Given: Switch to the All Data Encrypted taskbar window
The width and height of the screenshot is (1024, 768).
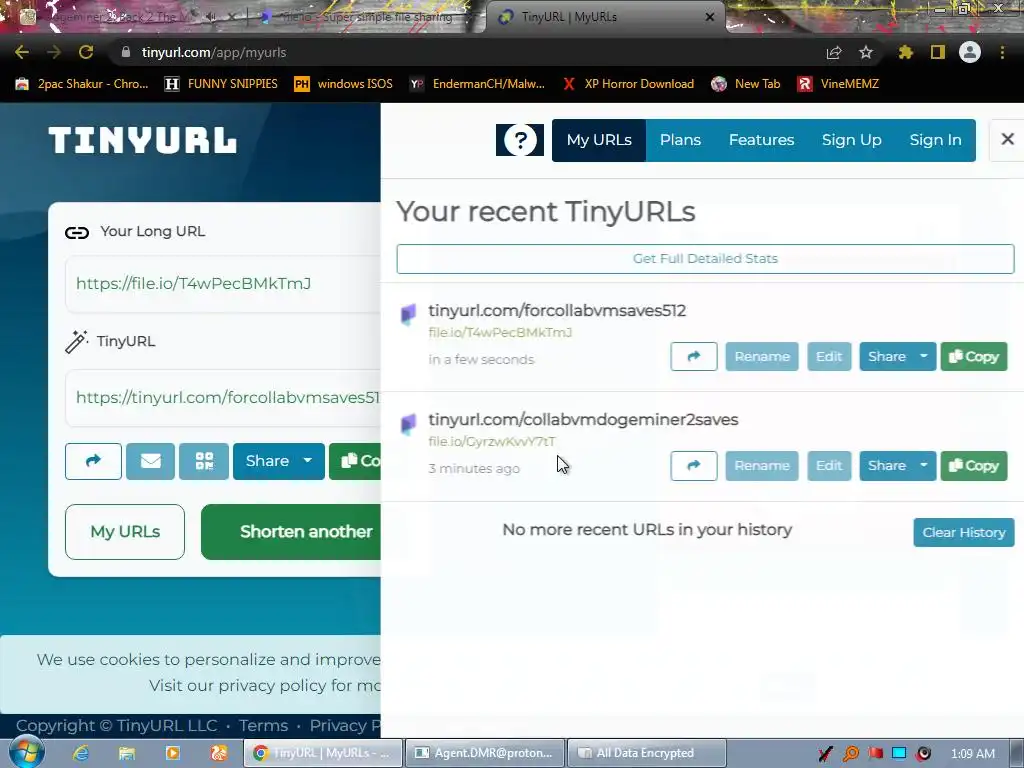Looking at the screenshot, I should (x=647, y=753).
